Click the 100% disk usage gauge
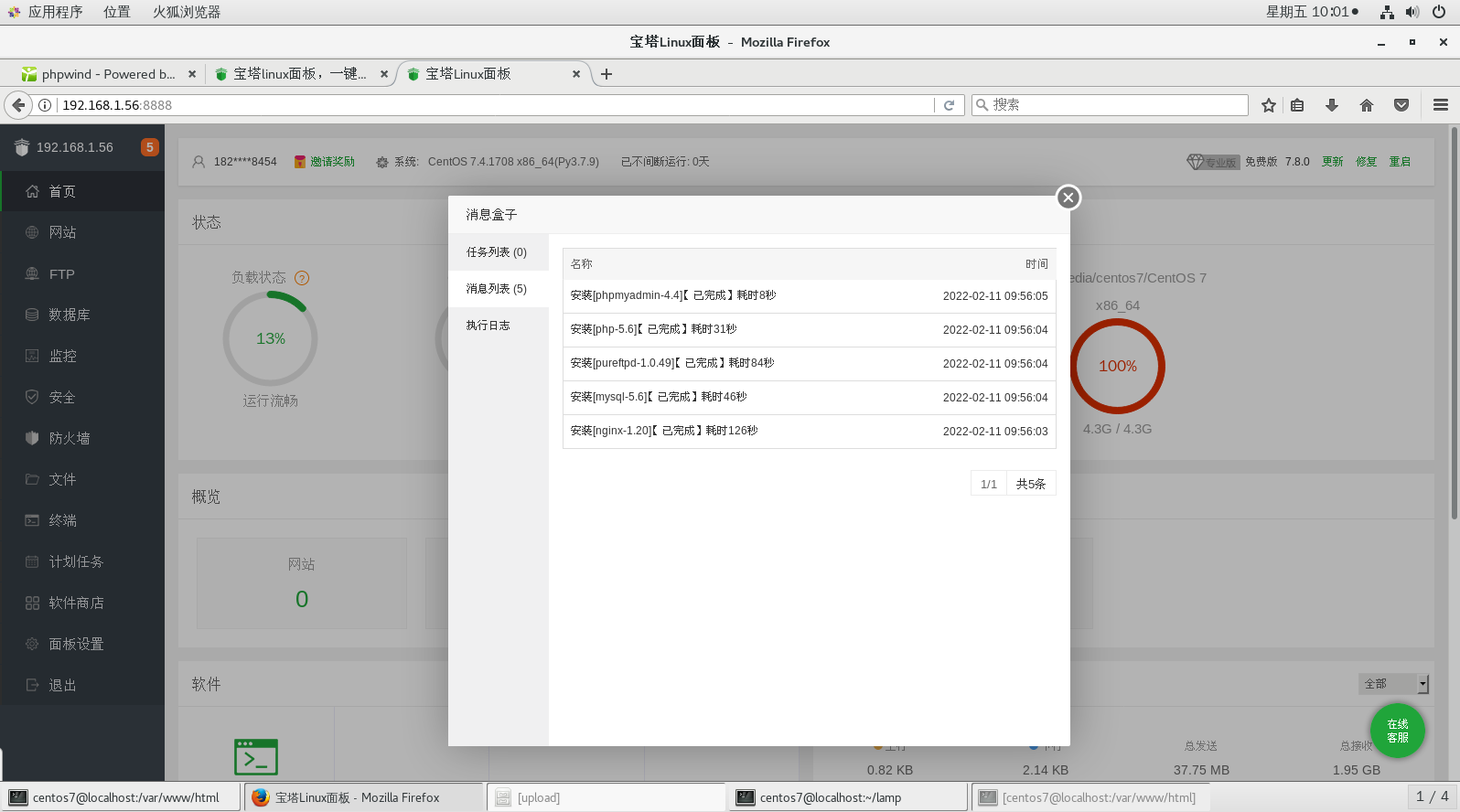 1118,366
